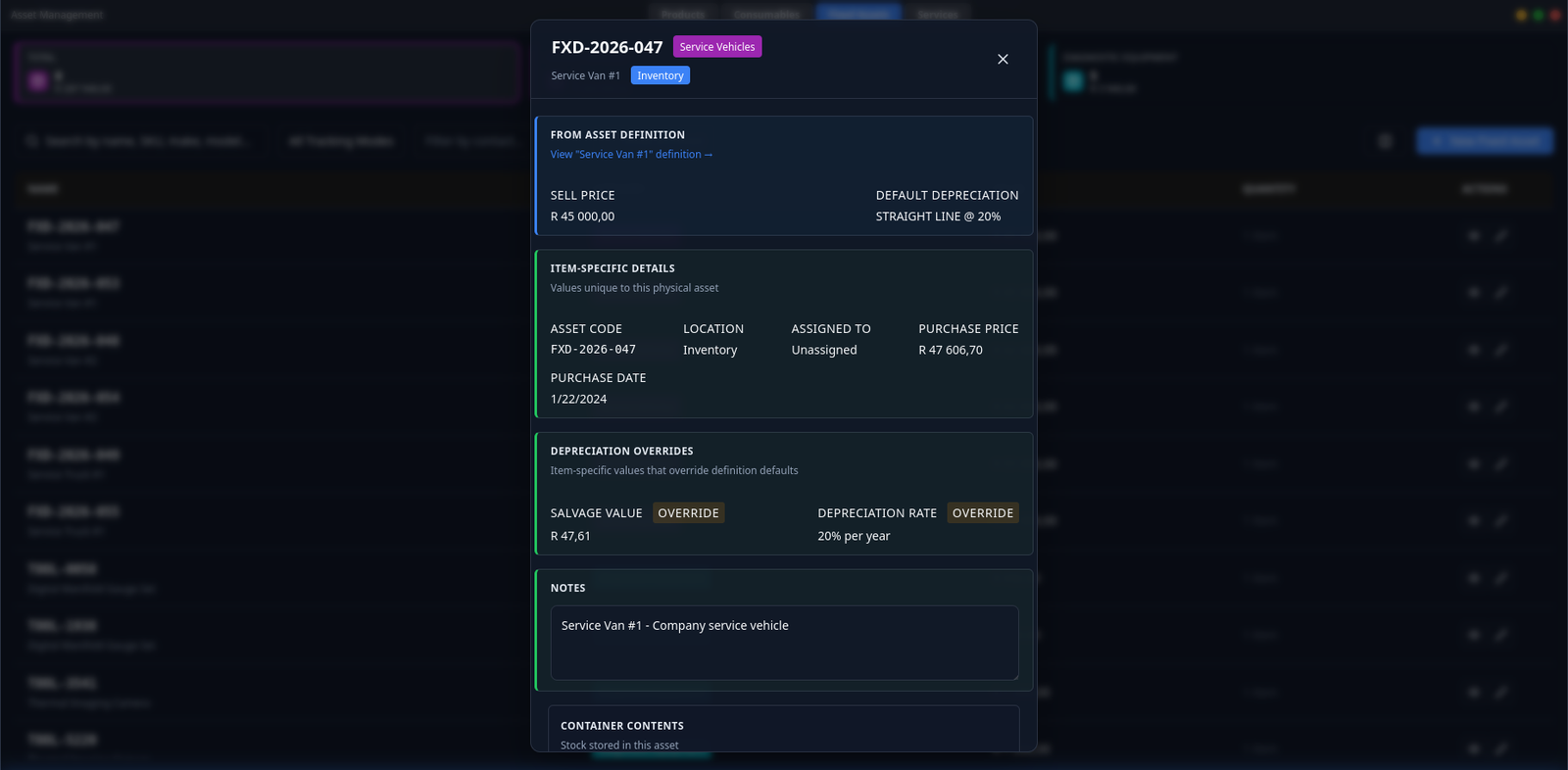Image resolution: width=1568 pixels, height=770 pixels.
Task: Click the Service Vehicles category badge
Action: point(716,47)
